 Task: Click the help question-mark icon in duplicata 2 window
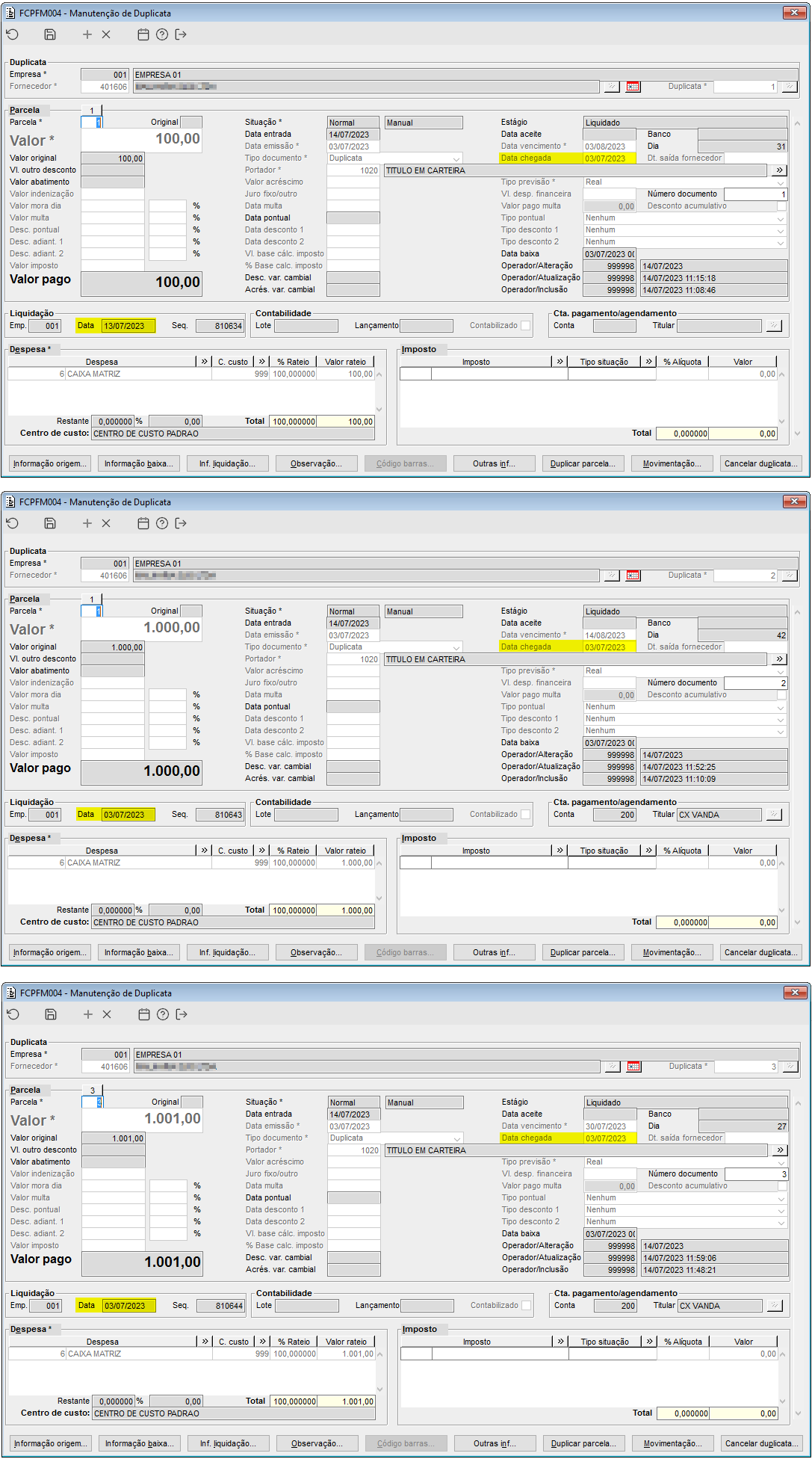pos(162,523)
